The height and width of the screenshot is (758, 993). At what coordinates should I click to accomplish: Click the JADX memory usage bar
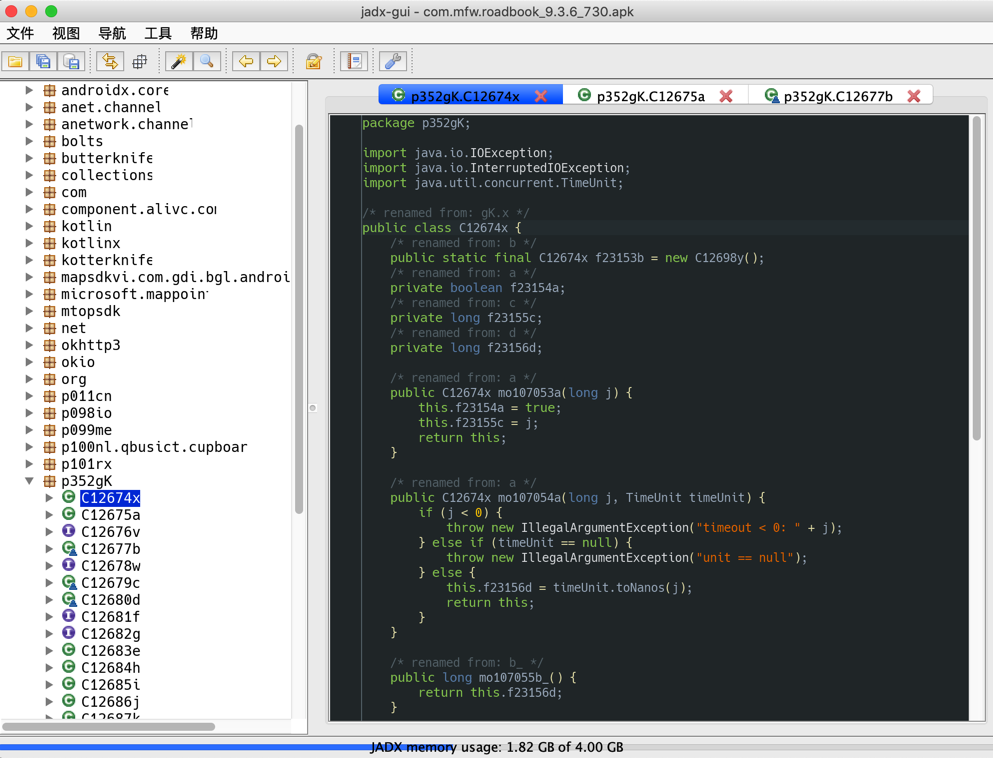(496, 747)
